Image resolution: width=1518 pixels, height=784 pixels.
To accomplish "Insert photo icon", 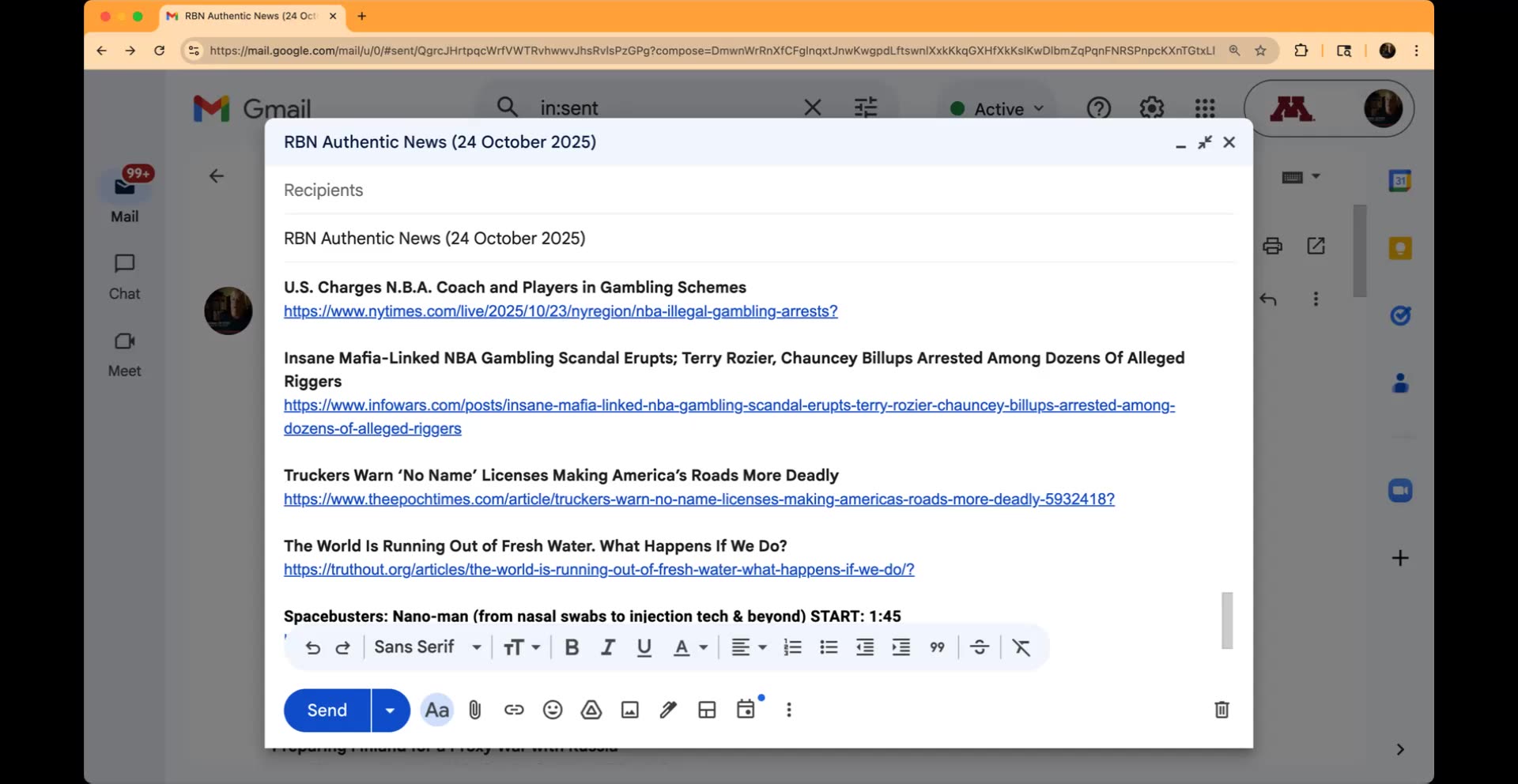I will point(629,710).
